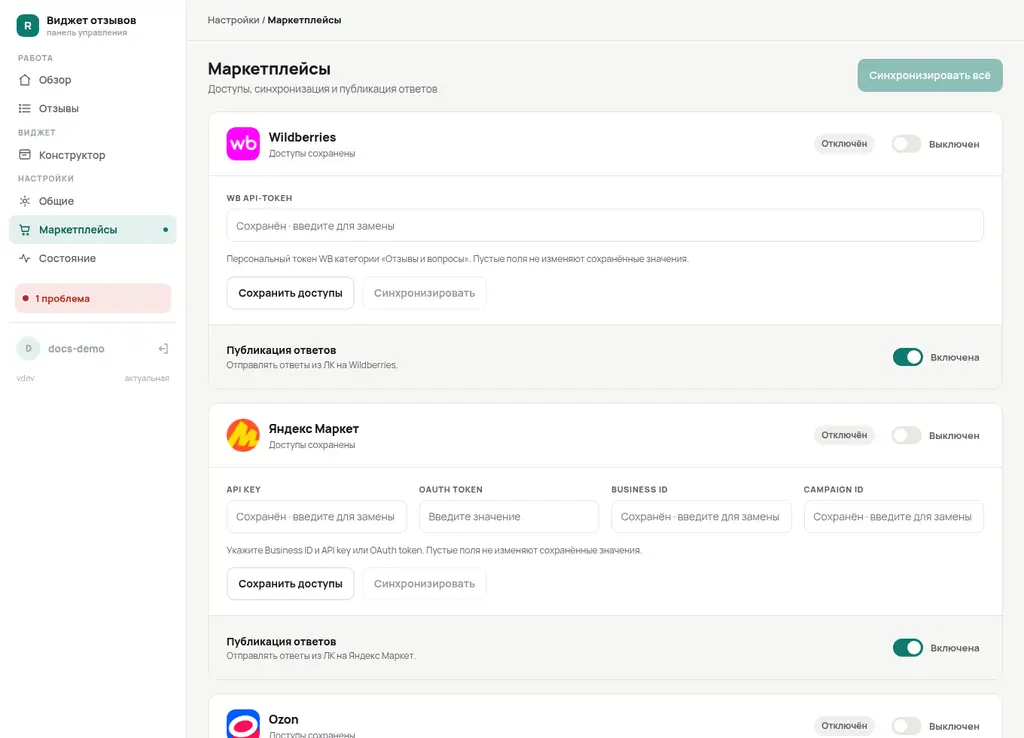
Task: Save Wildberries access with Сохранить доступы
Action: [291, 293]
